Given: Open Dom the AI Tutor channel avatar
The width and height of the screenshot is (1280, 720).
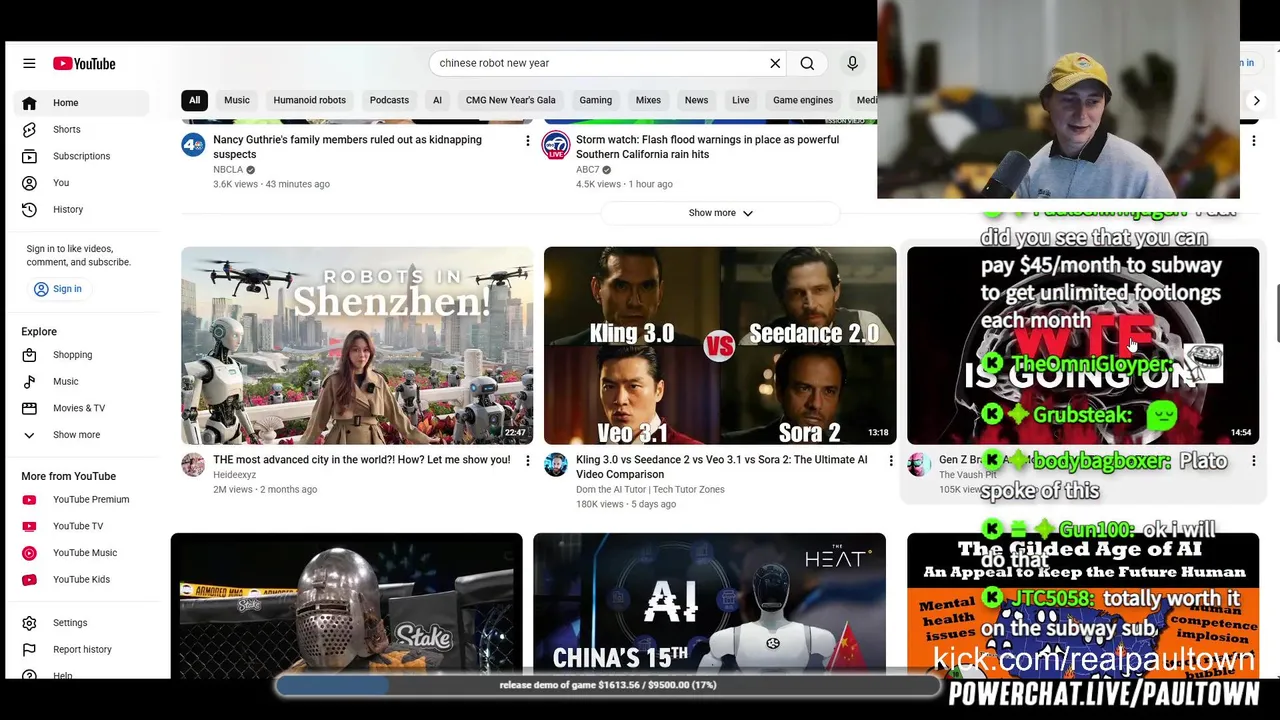Looking at the screenshot, I should pyautogui.click(x=556, y=465).
